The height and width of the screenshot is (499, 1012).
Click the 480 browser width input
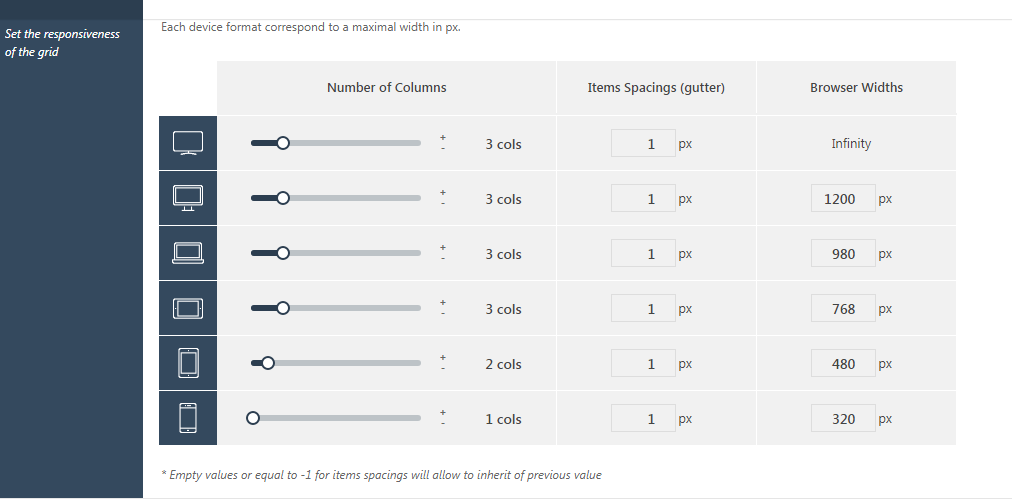[x=843, y=363]
